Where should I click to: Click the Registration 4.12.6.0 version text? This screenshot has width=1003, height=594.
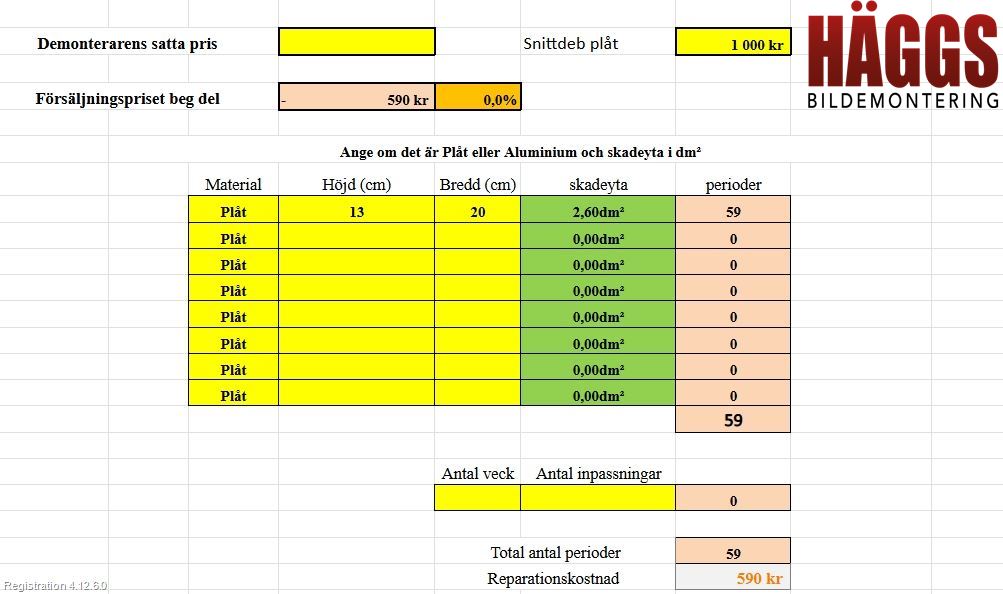(x=55, y=585)
